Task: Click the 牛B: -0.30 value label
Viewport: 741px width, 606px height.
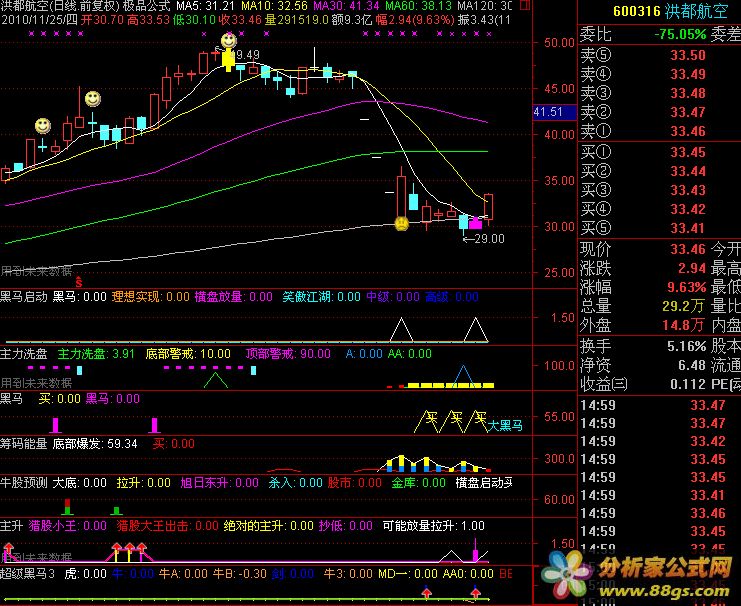Action: (240, 574)
